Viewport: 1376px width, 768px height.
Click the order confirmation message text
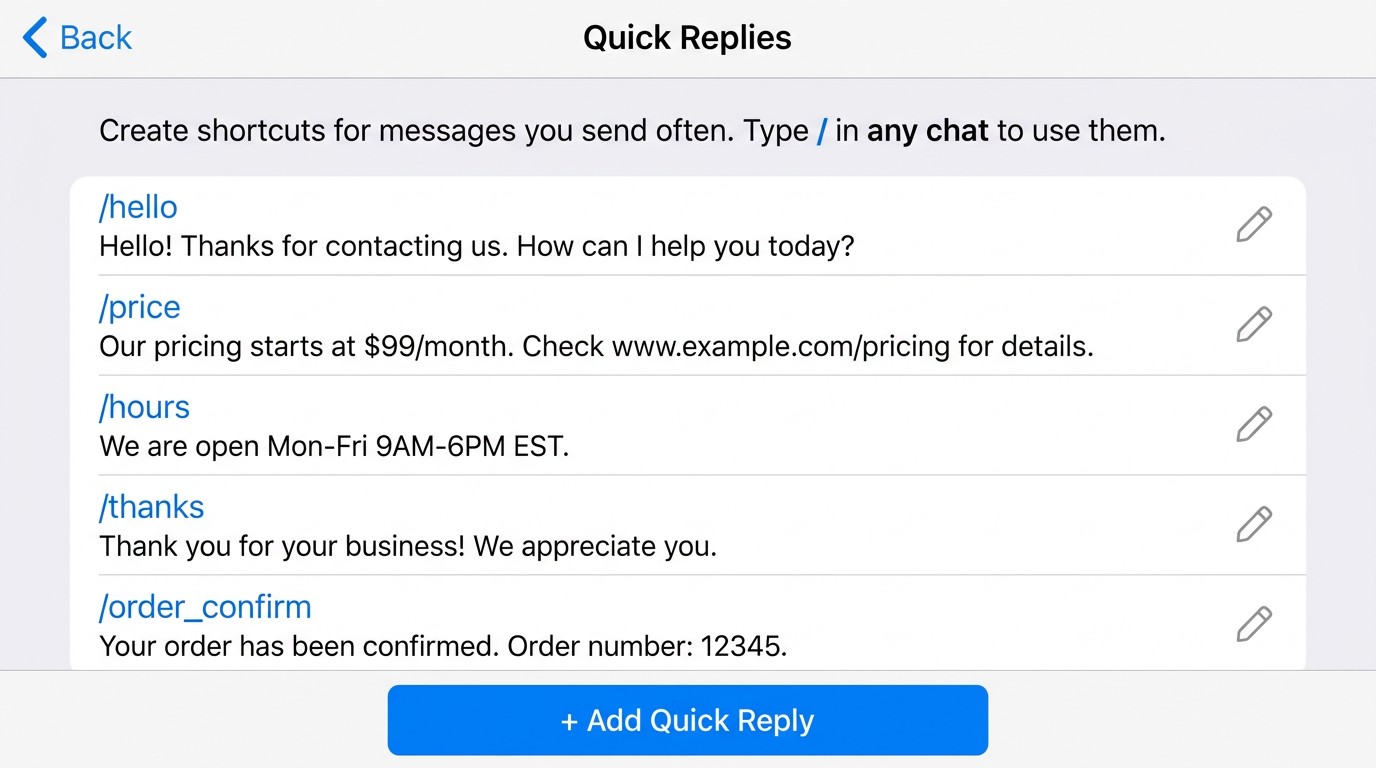click(442, 646)
